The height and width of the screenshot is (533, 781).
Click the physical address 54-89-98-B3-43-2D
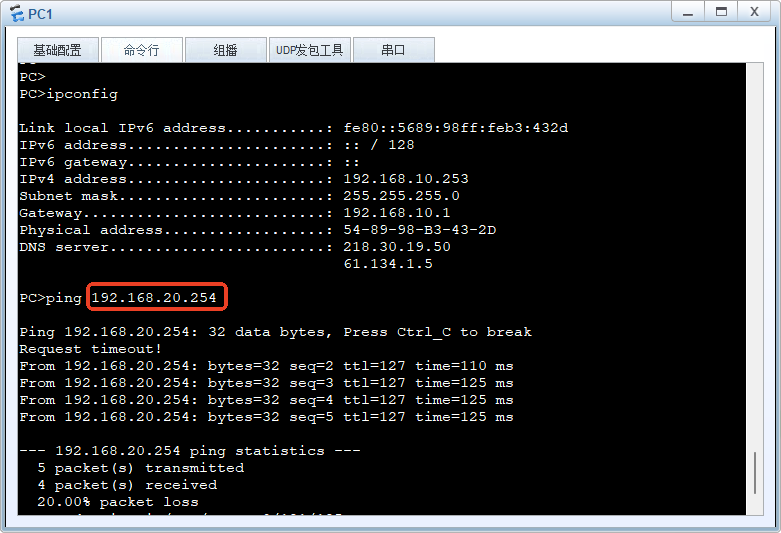point(420,230)
